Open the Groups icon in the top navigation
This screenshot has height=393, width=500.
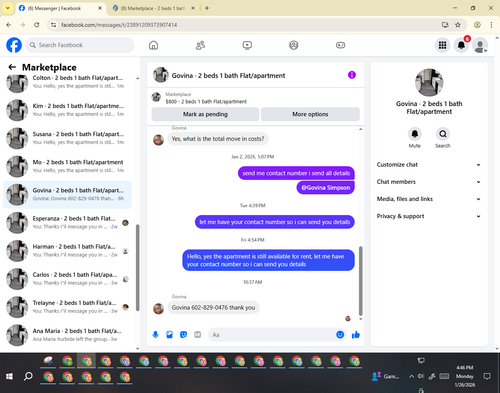(x=294, y=45)
